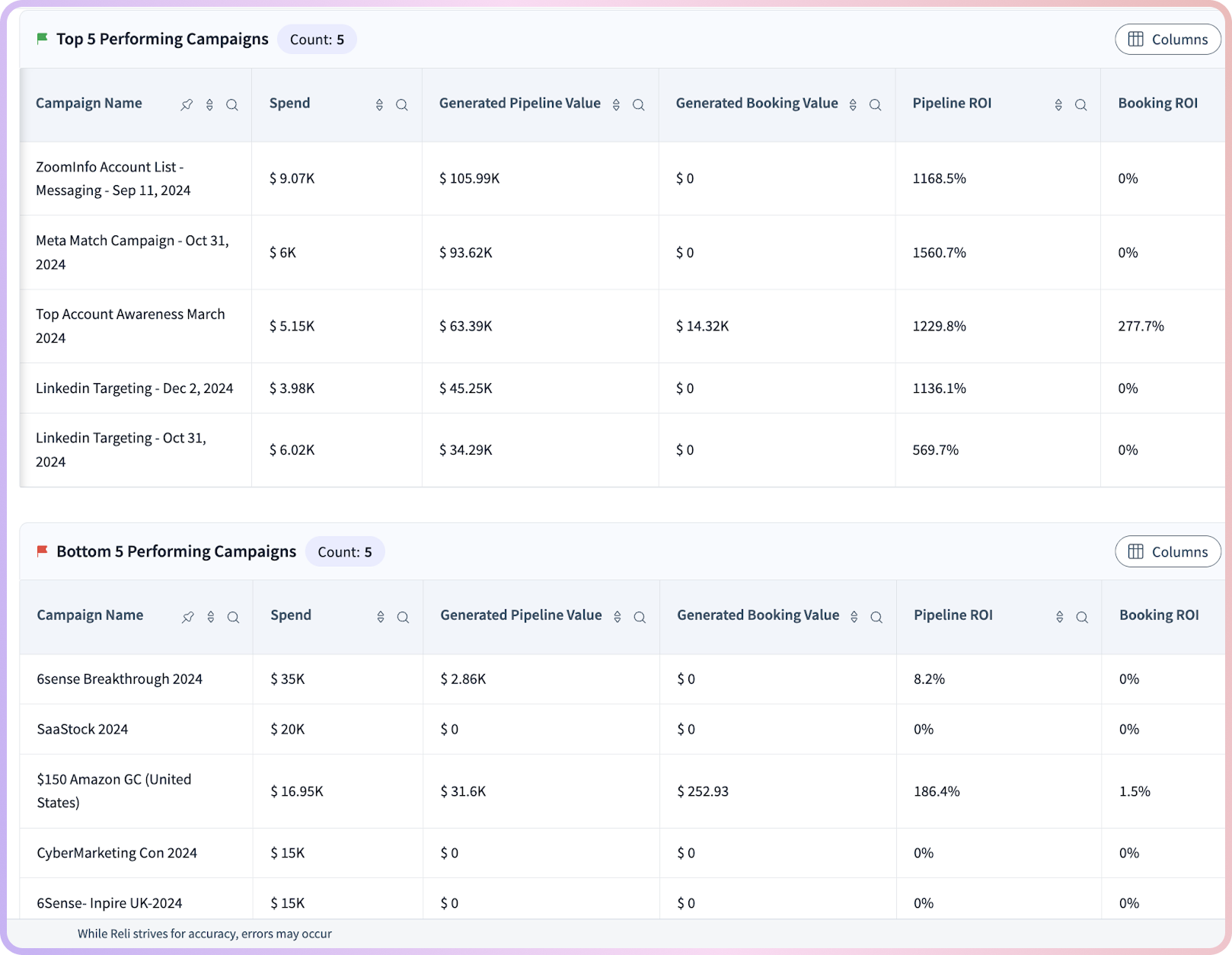Image resolution: width=1232 pixels, height=955 pixels.
Task: Select ZoomInfo Account List - Messaging campaign name
Action: point(113,178)
